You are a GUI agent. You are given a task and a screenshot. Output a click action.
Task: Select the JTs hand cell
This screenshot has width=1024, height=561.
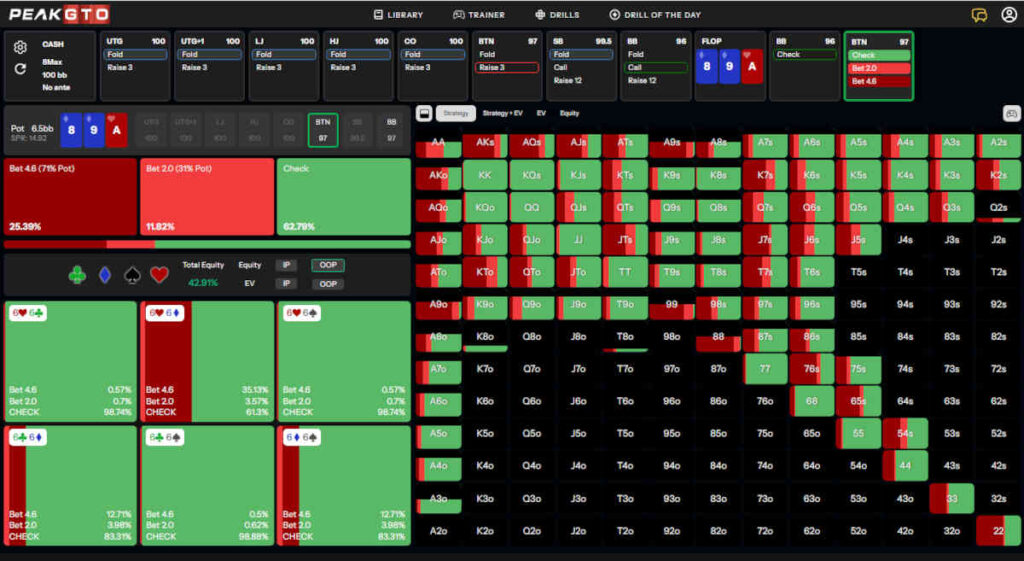tap(625, 240)
